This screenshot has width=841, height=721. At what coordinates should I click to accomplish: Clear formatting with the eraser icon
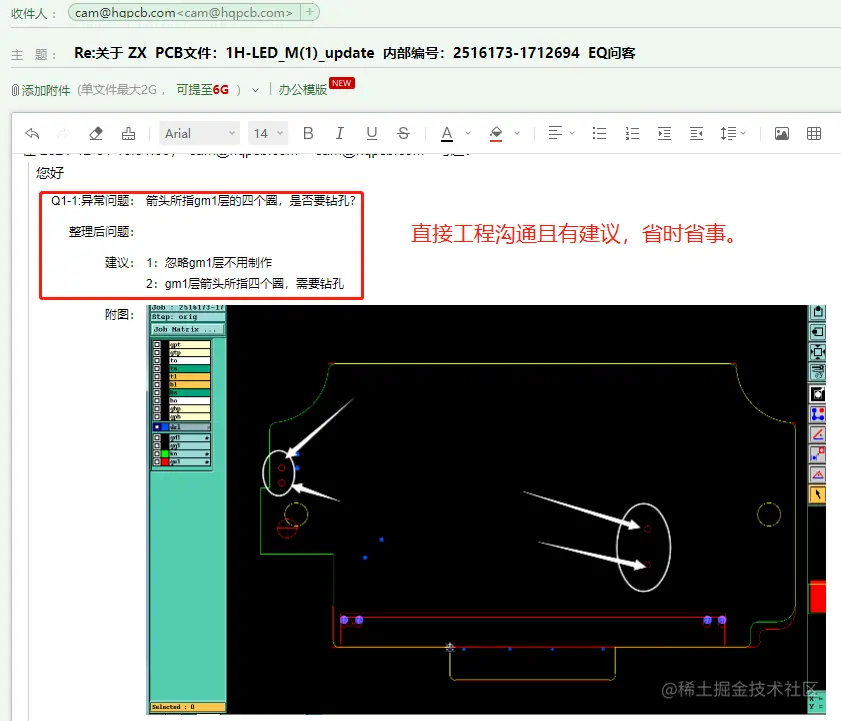(96, 134)
